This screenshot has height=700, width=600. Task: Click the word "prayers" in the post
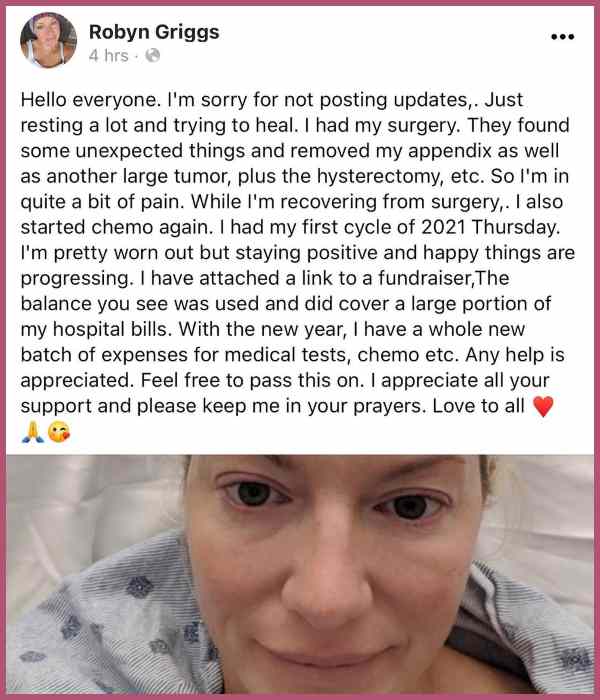coord(388,407)
